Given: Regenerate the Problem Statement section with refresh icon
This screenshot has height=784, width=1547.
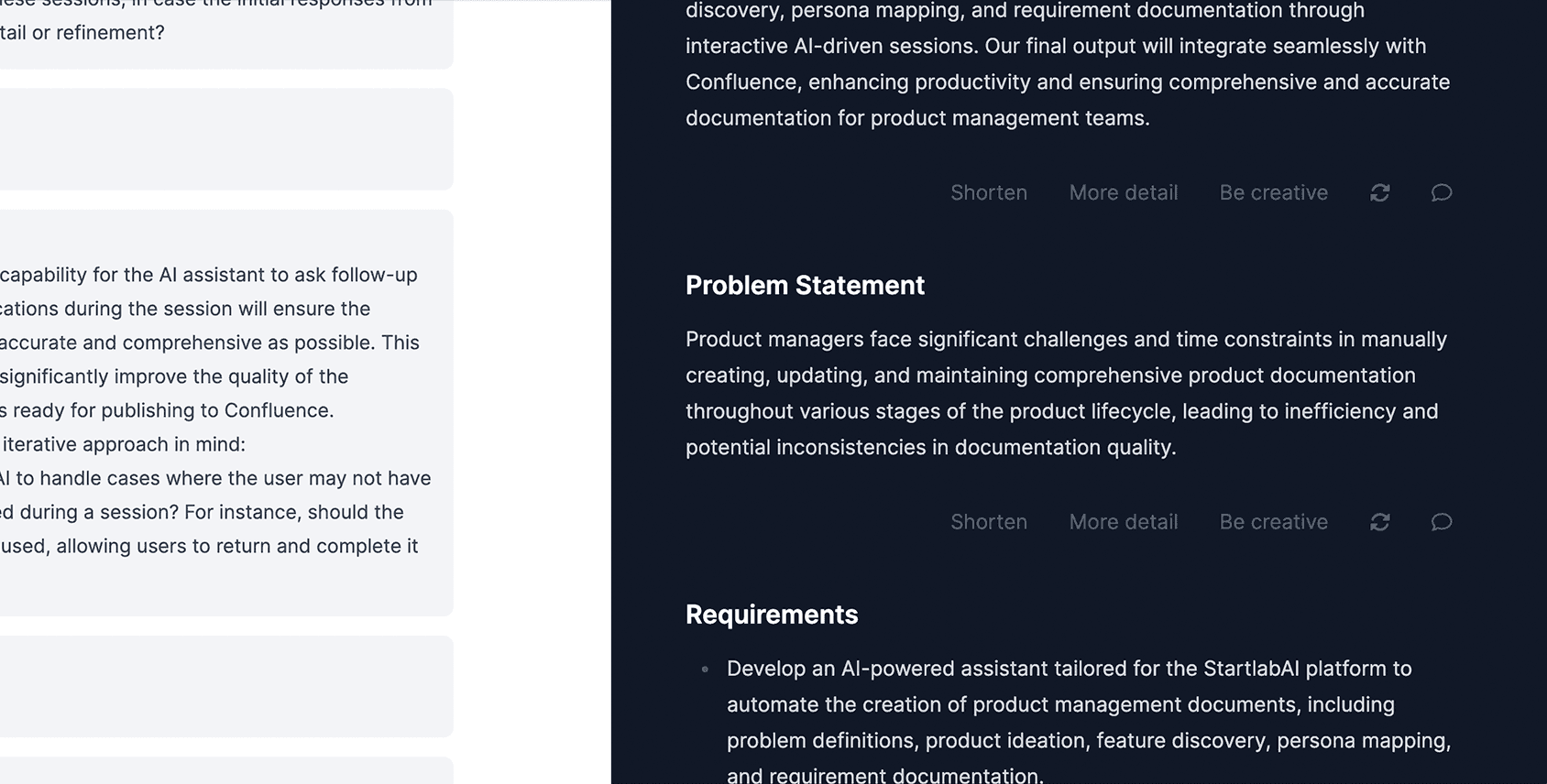Looking at the screenshot, I should pyautogui.click(x=1379, y=522).
